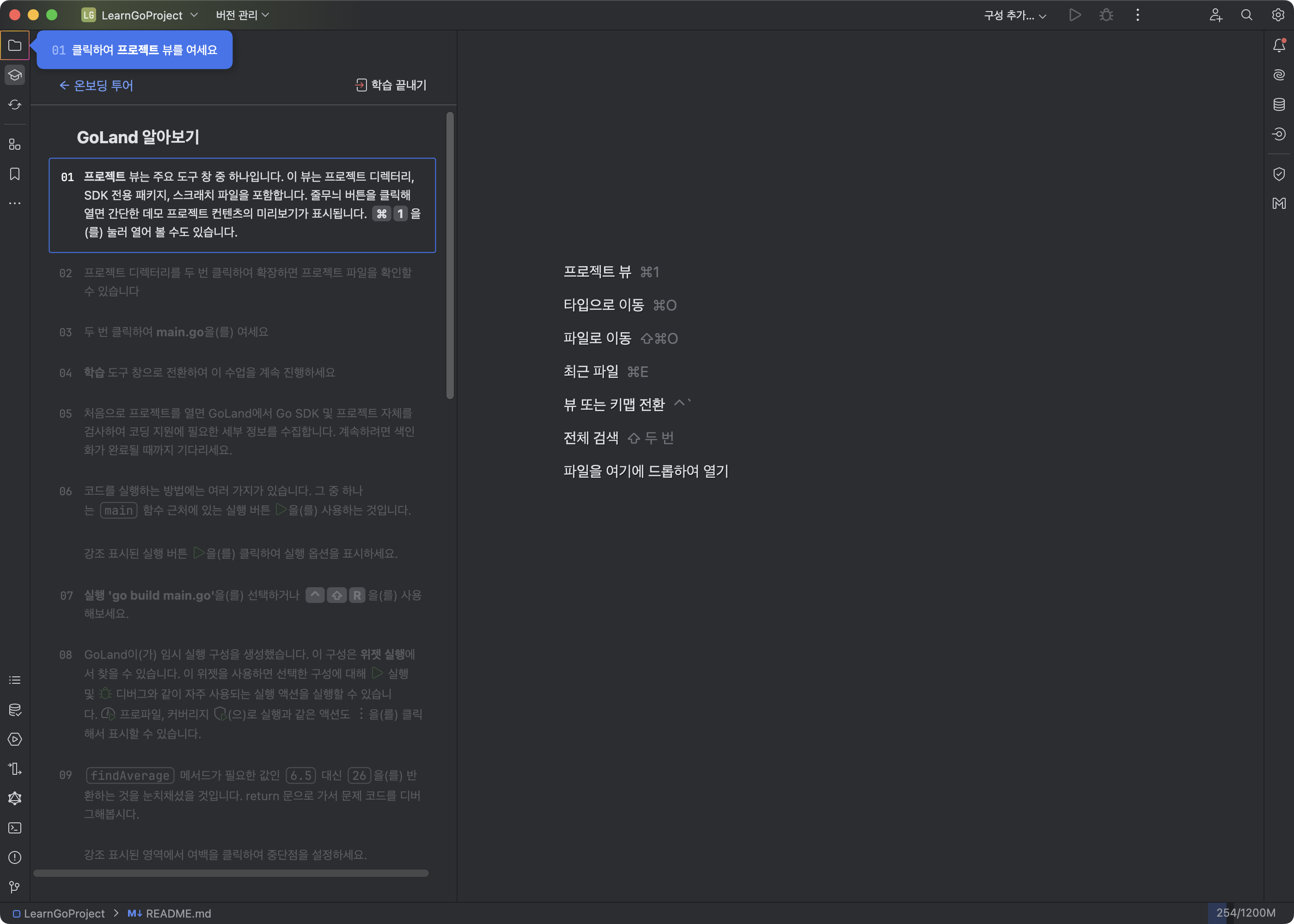1294x924 pixels.
Task: Open the Structure tool window icon
Action: tap(15, 145)
